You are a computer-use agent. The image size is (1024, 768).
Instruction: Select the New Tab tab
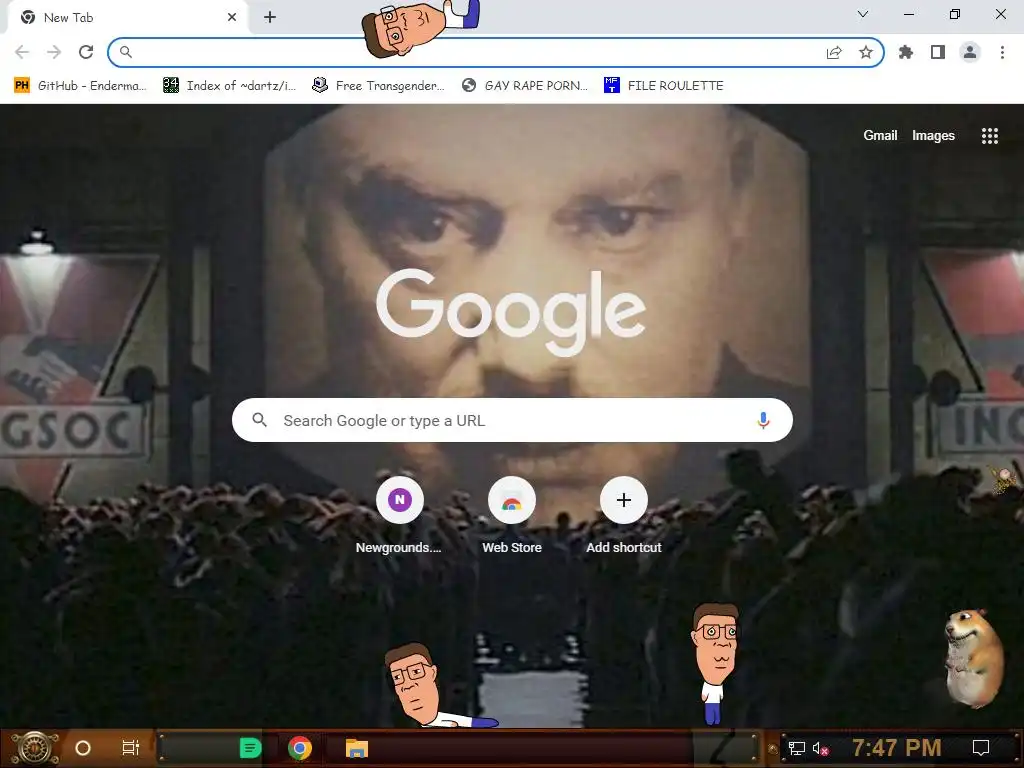[127, 18]
